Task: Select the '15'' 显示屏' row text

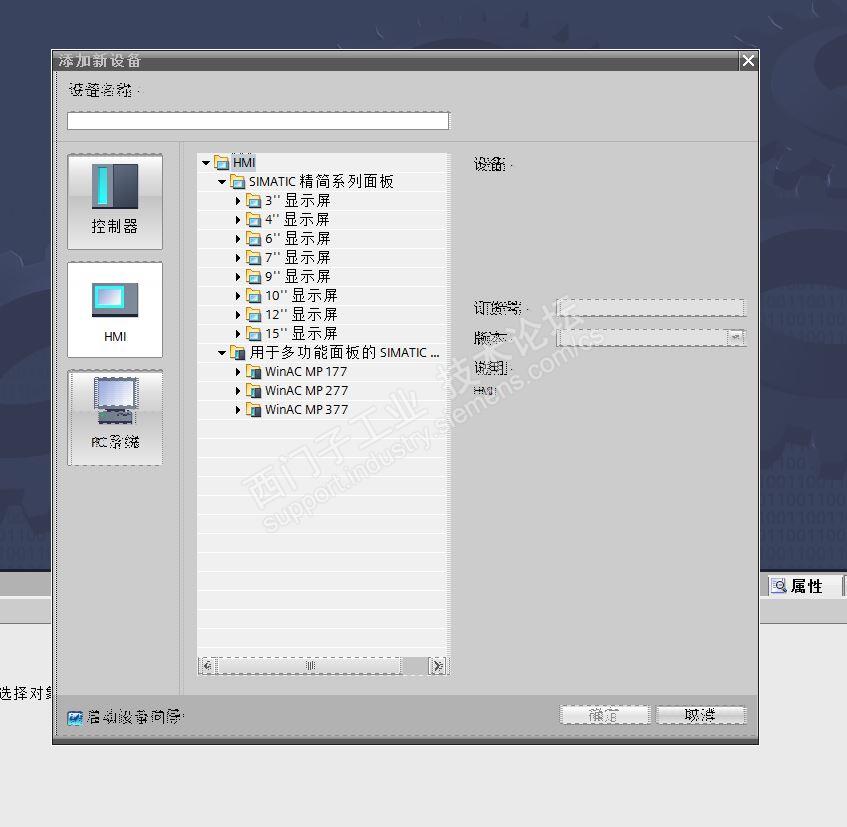Action: pos(301,333)
